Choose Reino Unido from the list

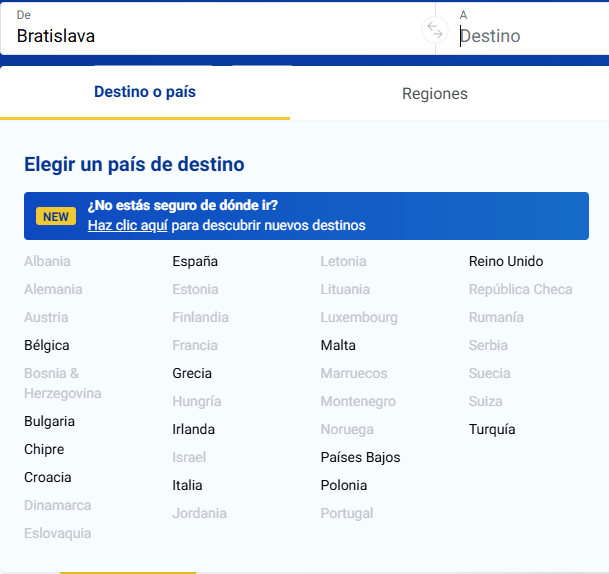pos(506,261)
